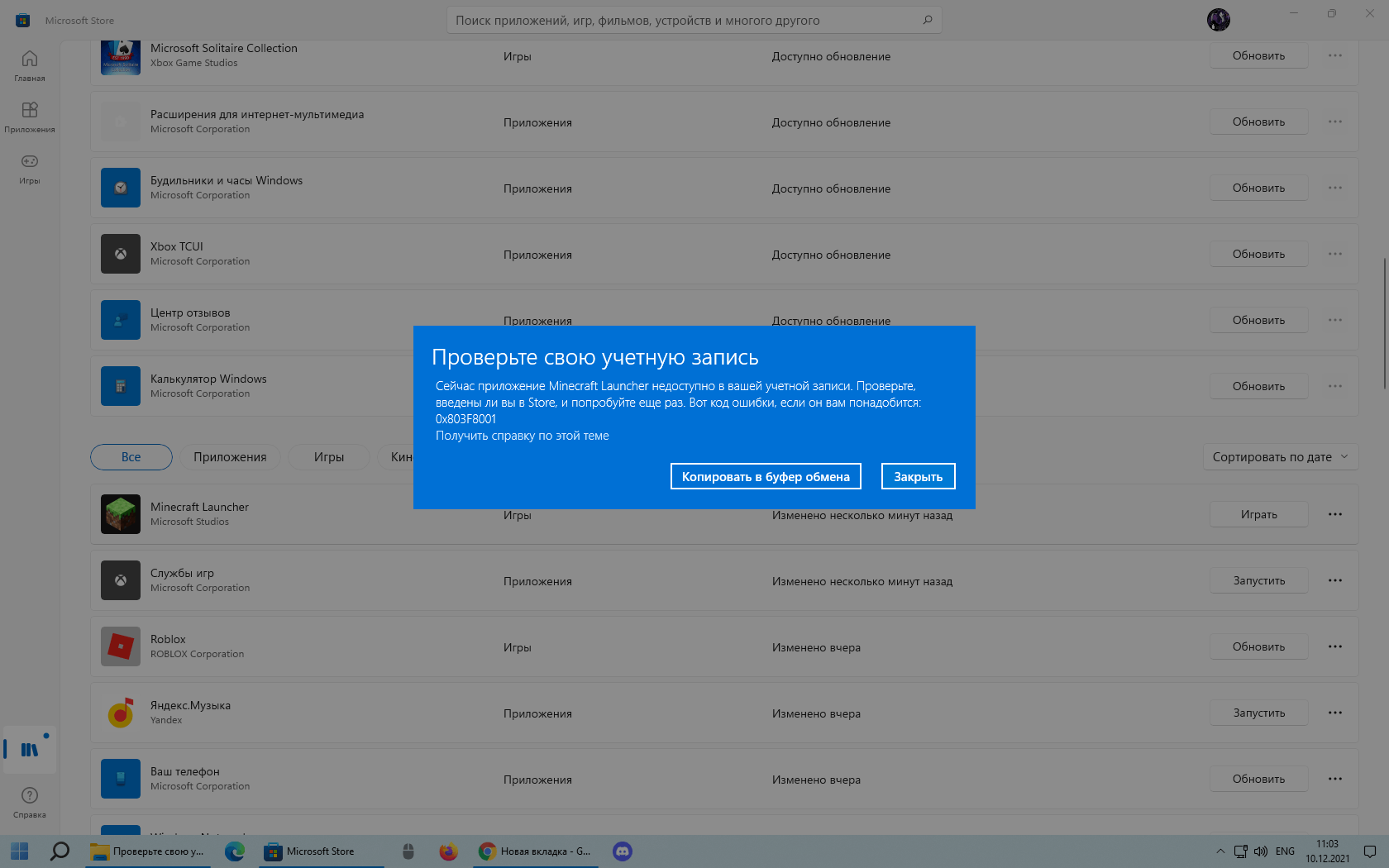Open Firefox from the taskbar

[449, 851]
